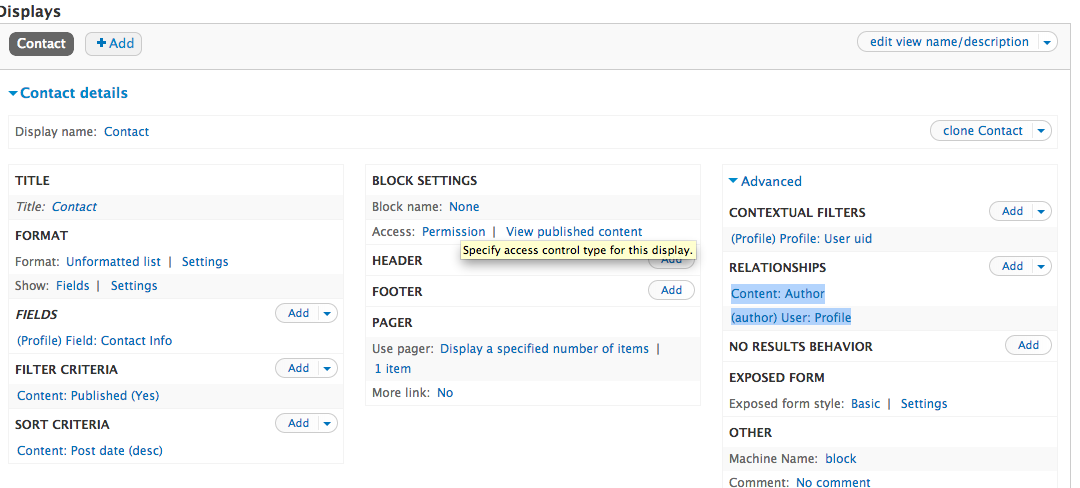The height and width of the screenshot is (488, 1080).
Task: Click Add button in SORT CRITERIA section
Action: (298, 423)
